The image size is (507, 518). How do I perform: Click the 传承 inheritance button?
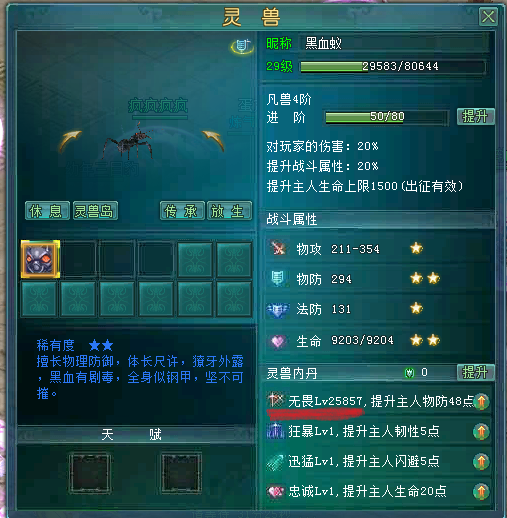(x=182, y=211)
